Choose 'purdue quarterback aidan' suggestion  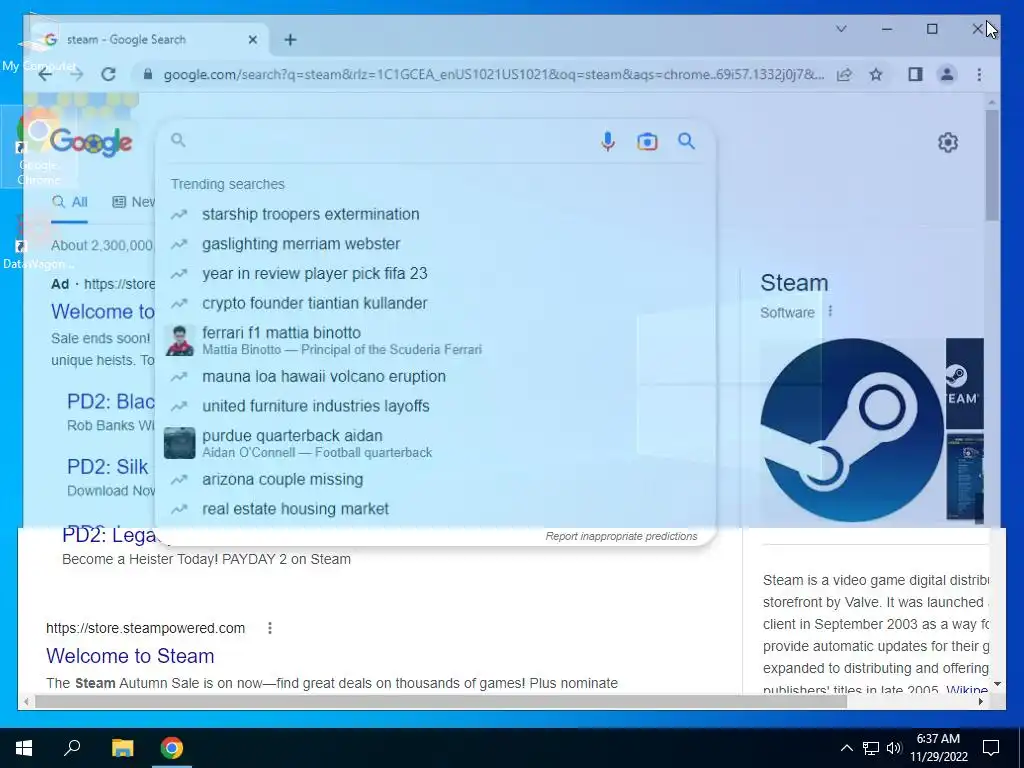pyautogui.click(x=436, y=443)
